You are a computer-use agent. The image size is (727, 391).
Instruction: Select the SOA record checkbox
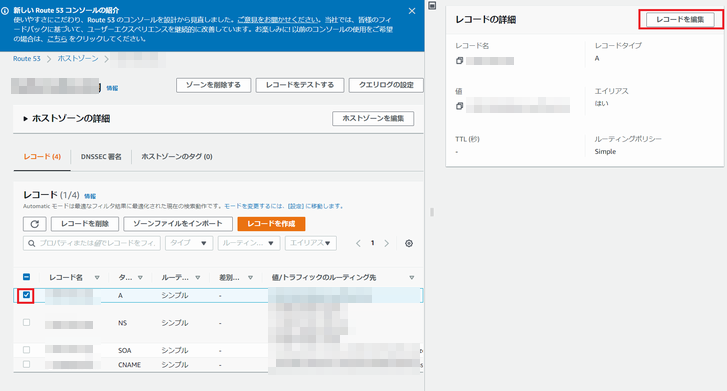tap(26, 350)
